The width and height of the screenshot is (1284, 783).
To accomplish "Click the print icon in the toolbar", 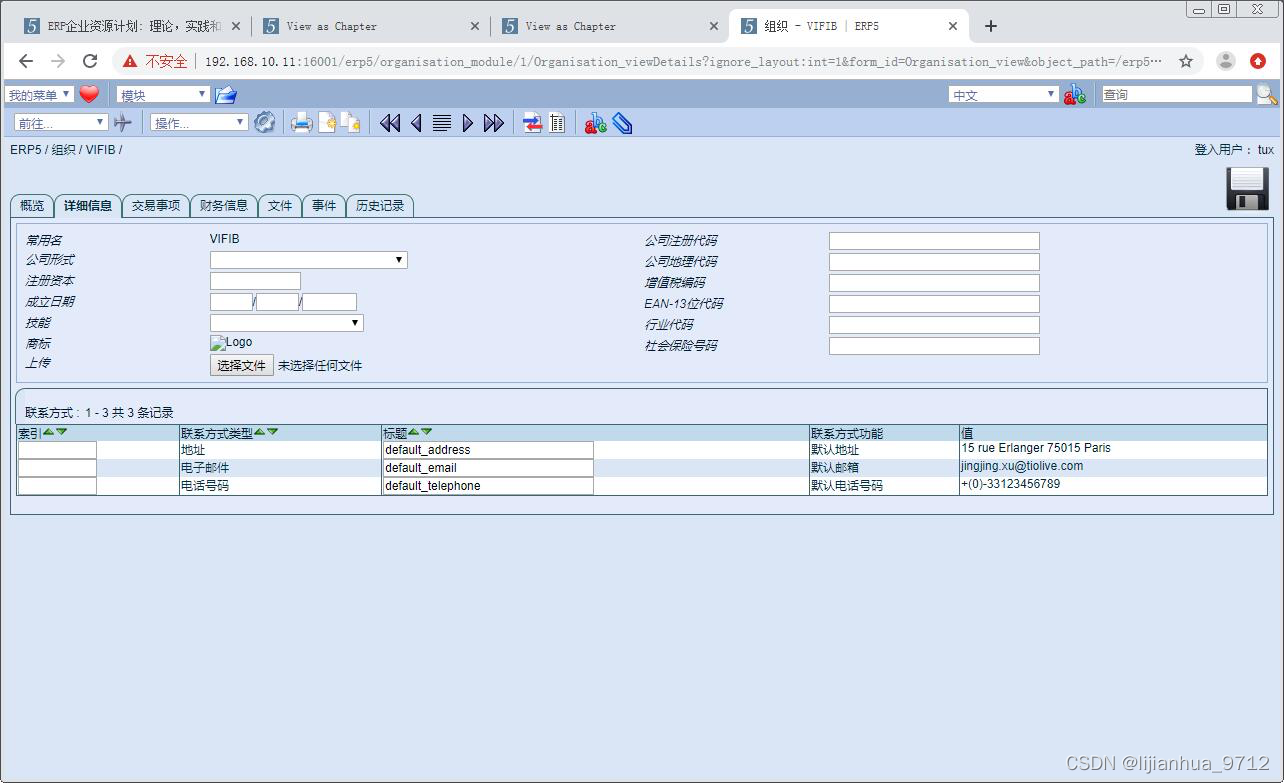I will click(301, 122).
